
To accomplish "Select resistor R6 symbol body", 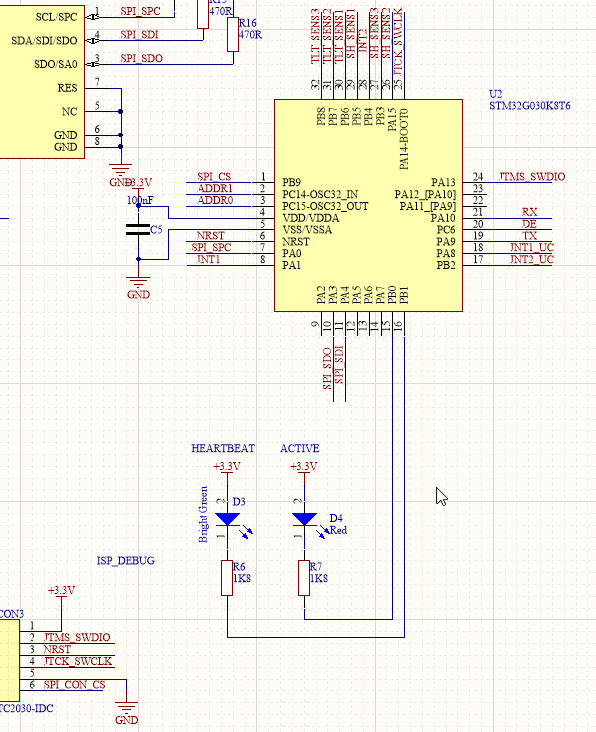I will 227,578.
